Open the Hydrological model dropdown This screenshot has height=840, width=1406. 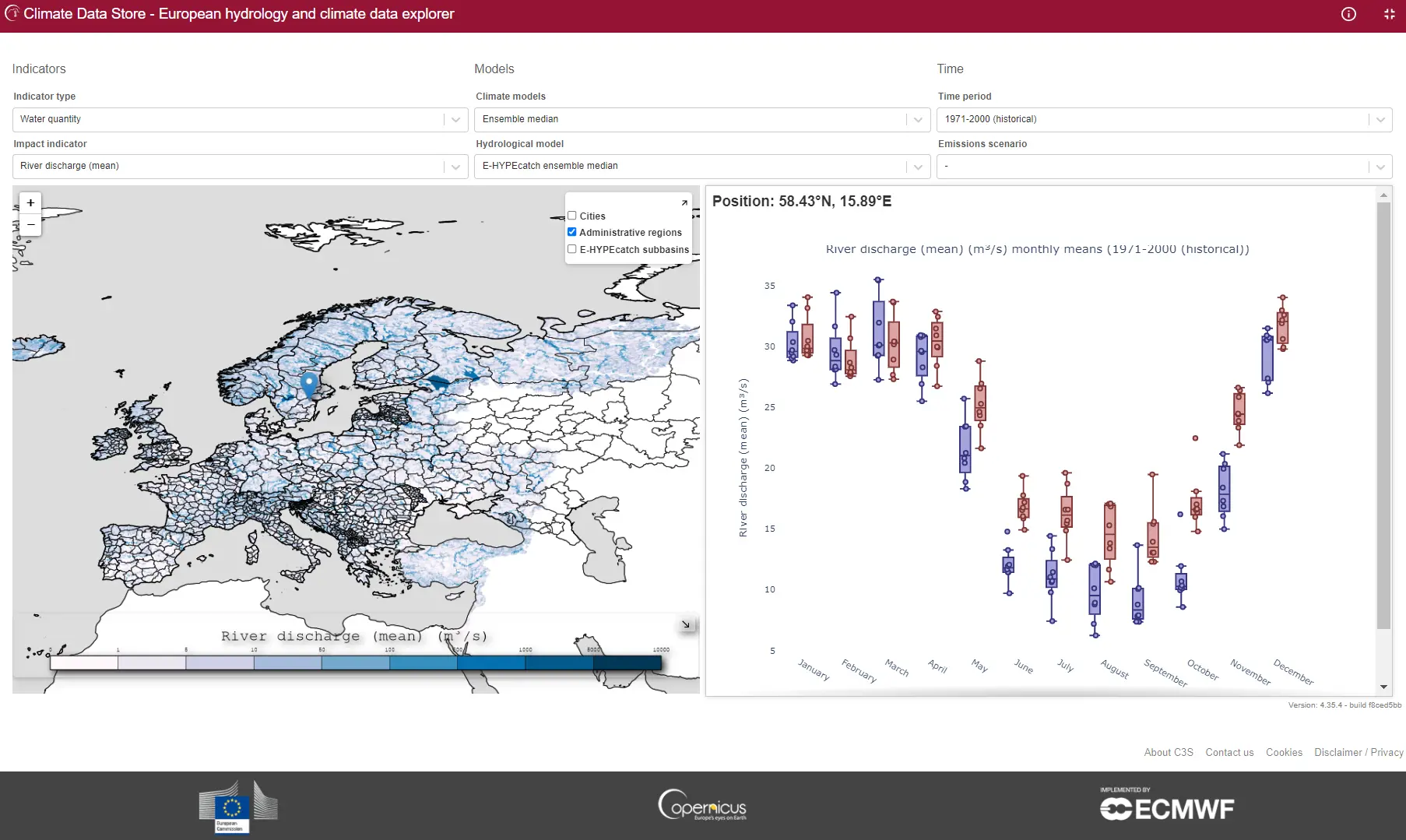click(x=701, y=166)
